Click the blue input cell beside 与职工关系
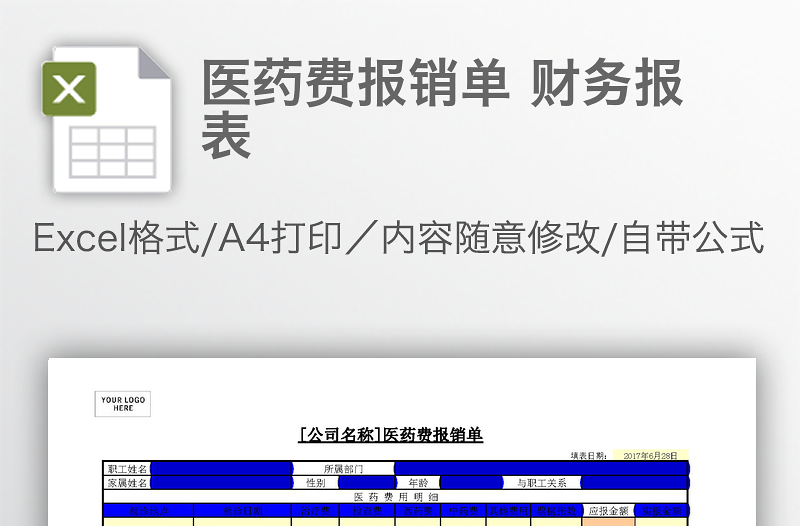Image resolution: width=800 pixels, height=526 pixels. pyautogui.click(x=635, y=483)
